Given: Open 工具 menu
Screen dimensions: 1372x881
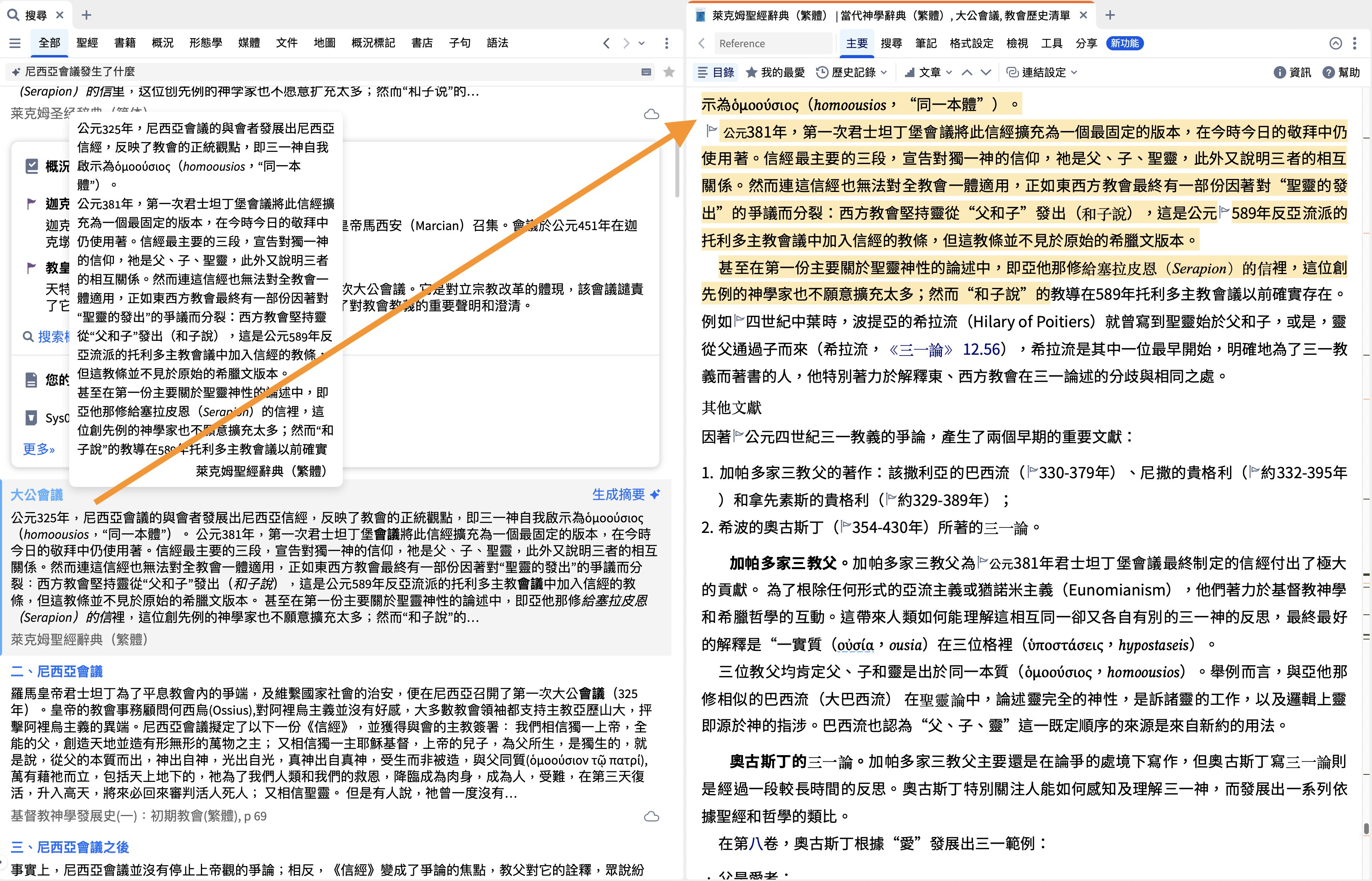Looking at the screenshot, I should coord(1051,44).
